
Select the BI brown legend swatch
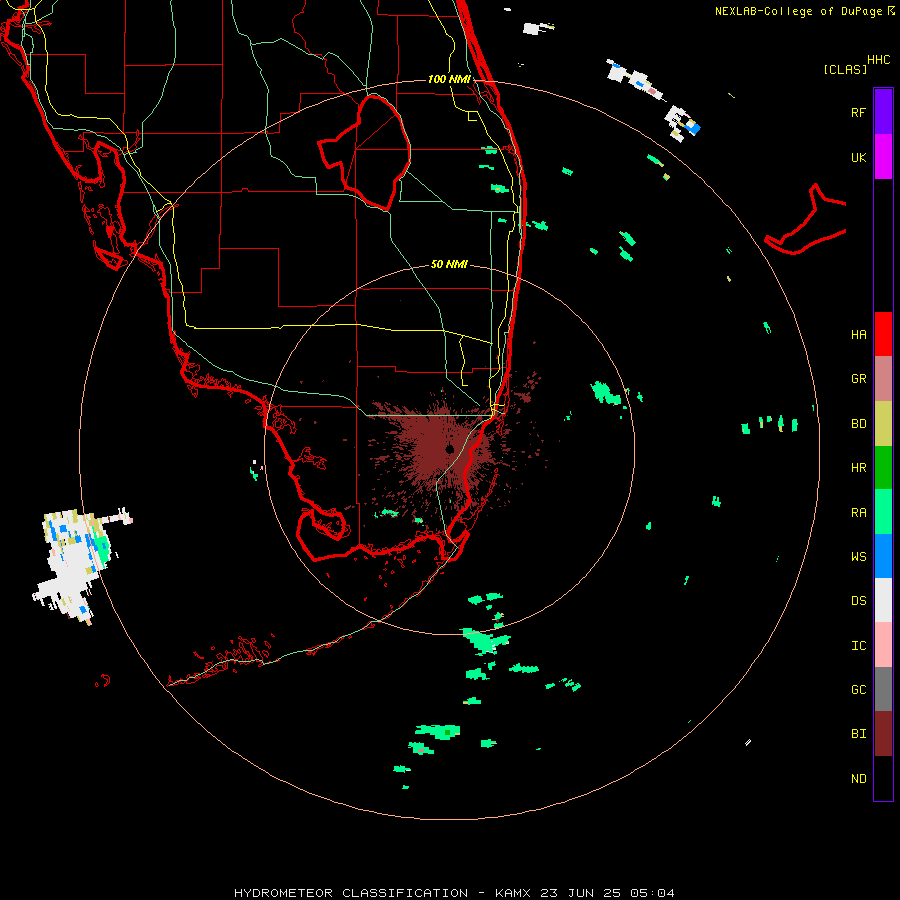883,734
